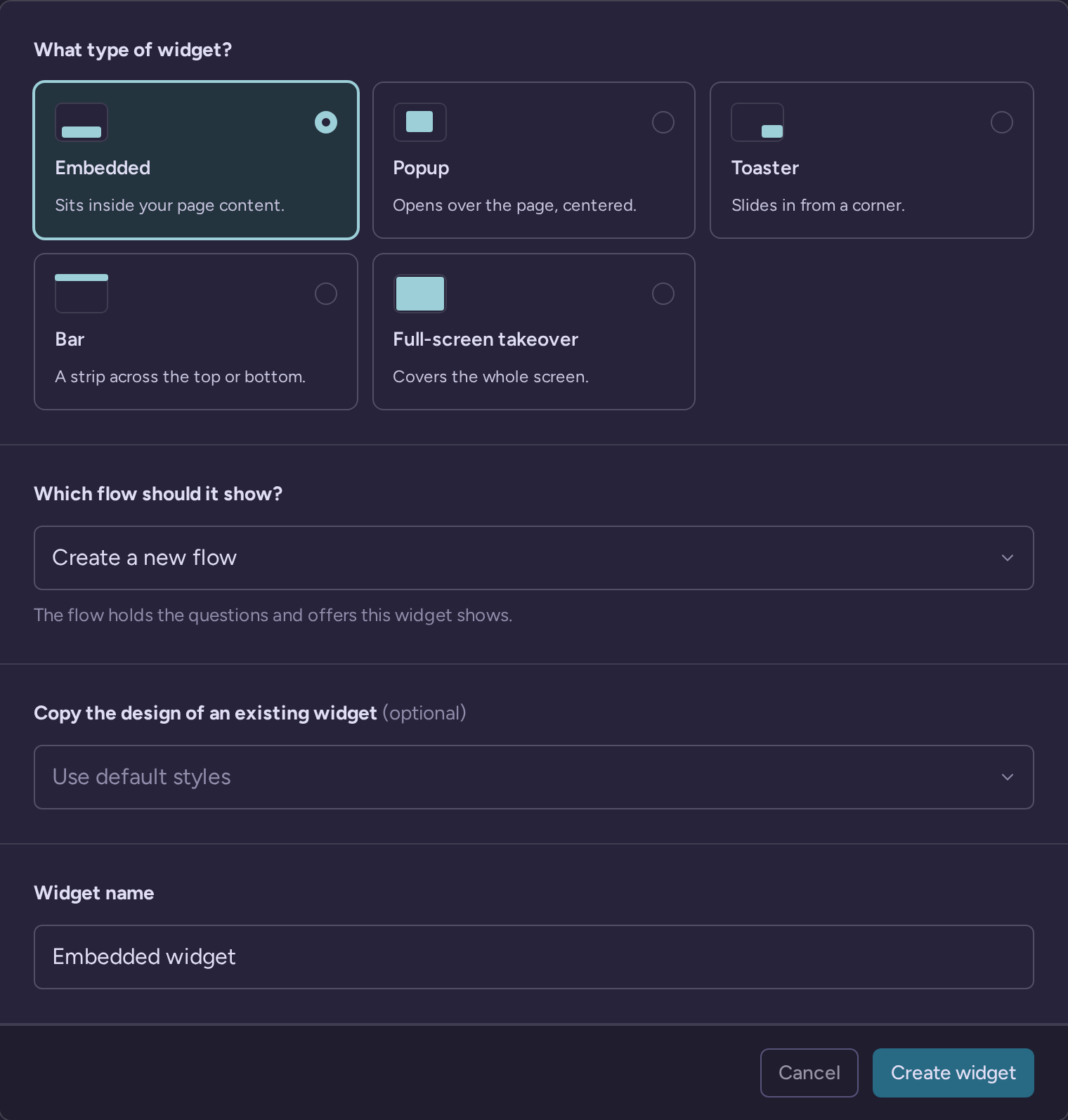The image size is (1068, 1120).
Task: Click the Embedded widget layout icon
Action: pos(82,122)
